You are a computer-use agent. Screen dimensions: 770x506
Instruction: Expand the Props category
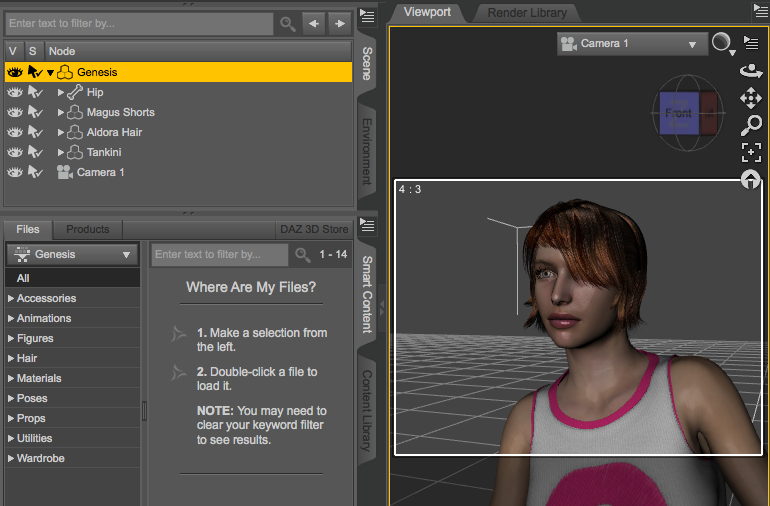coord(11,419)
